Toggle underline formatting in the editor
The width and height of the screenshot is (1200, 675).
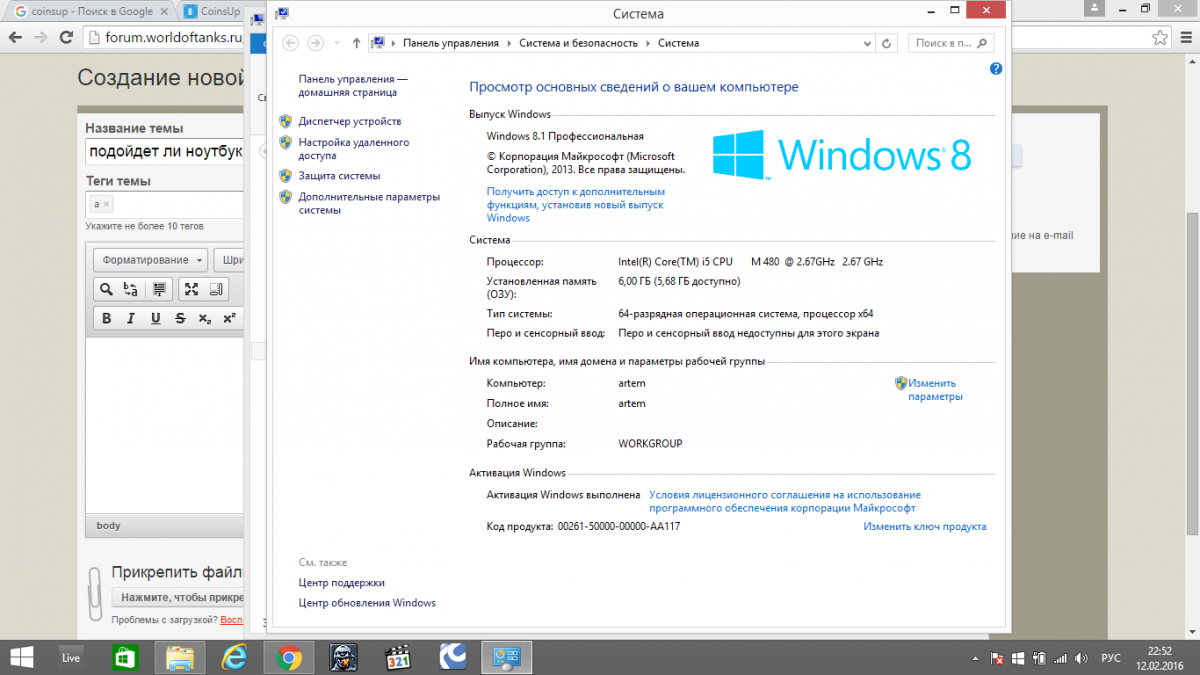coord(155,319)
